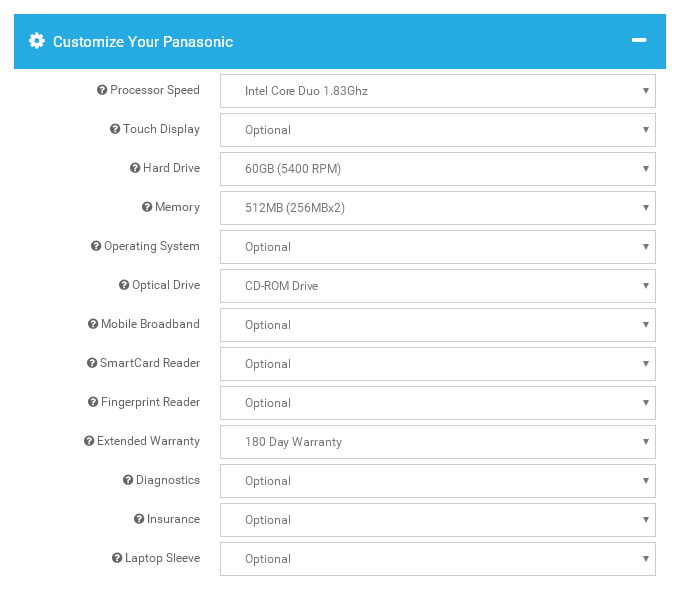Click the Fingerprint Reader help icon
Viewport: 677px width, 594px height.
click(93, 402)
